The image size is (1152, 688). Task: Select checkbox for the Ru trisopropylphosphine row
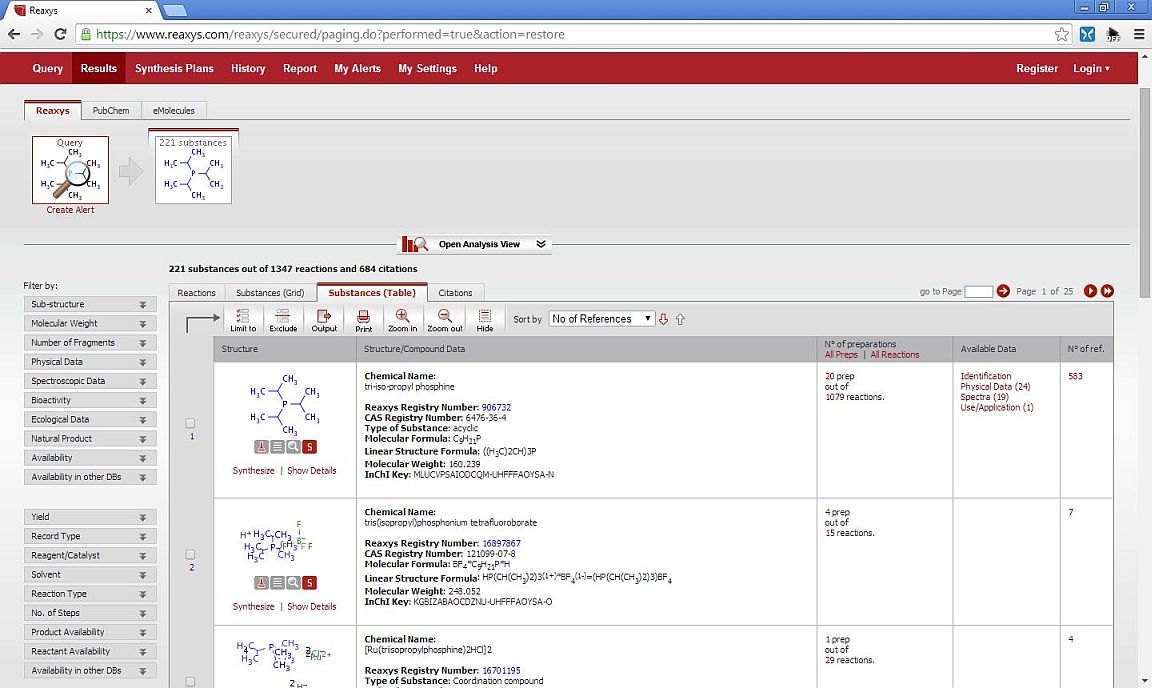tap(190, 682)
